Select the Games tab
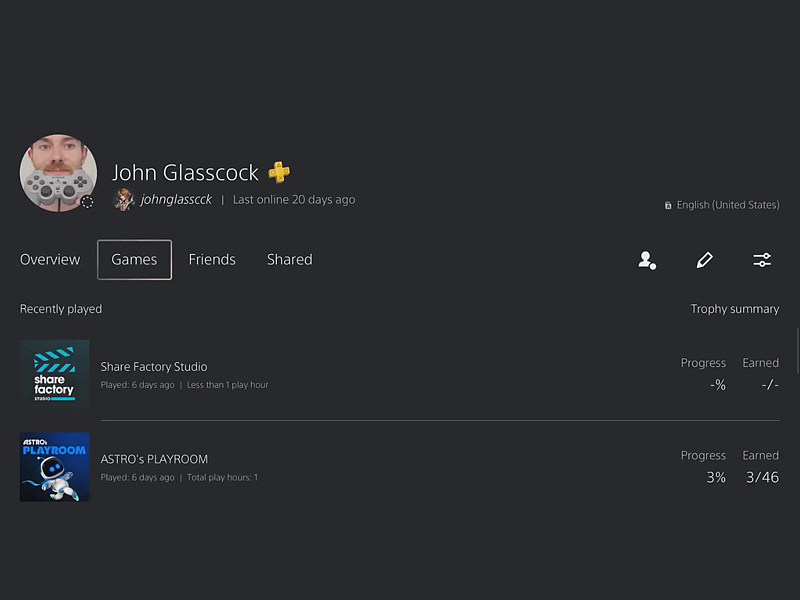 click(134, 260)
